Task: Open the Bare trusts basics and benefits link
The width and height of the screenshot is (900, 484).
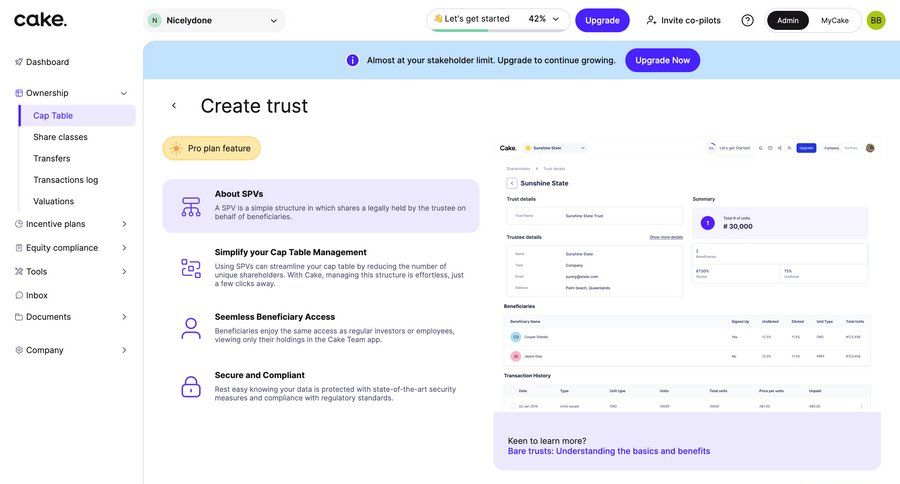Action: pos(608,451)
